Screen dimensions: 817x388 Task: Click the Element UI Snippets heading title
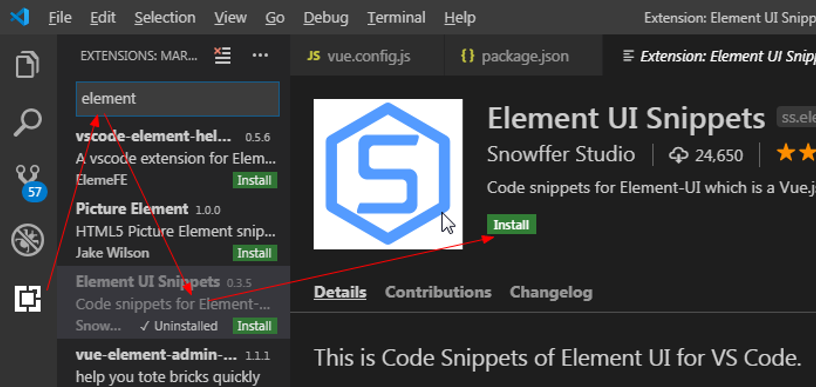(x=626, y=118)
